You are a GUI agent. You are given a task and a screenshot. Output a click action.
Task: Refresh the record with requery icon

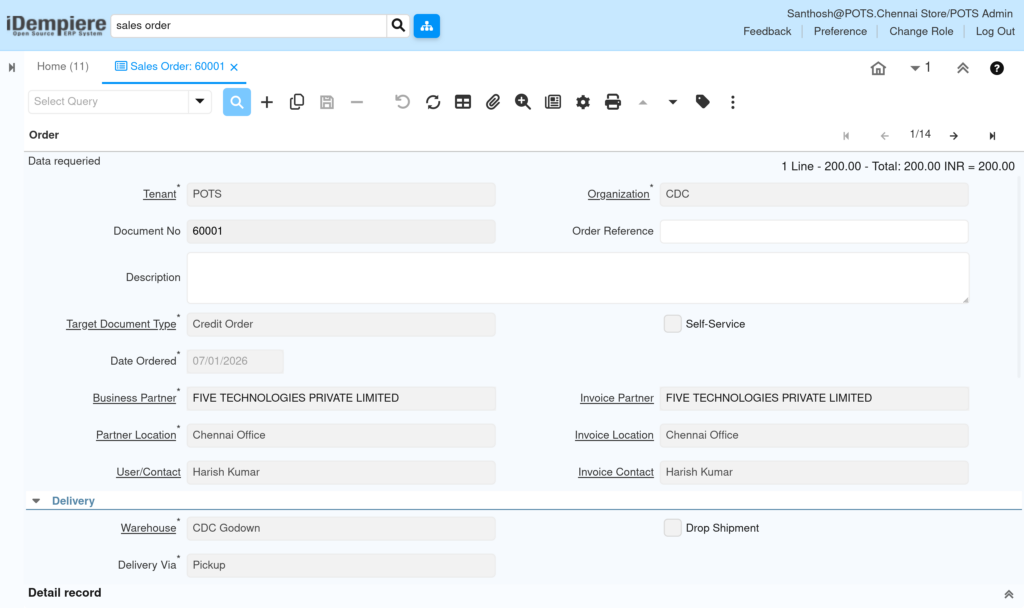[x=433, y=102]
